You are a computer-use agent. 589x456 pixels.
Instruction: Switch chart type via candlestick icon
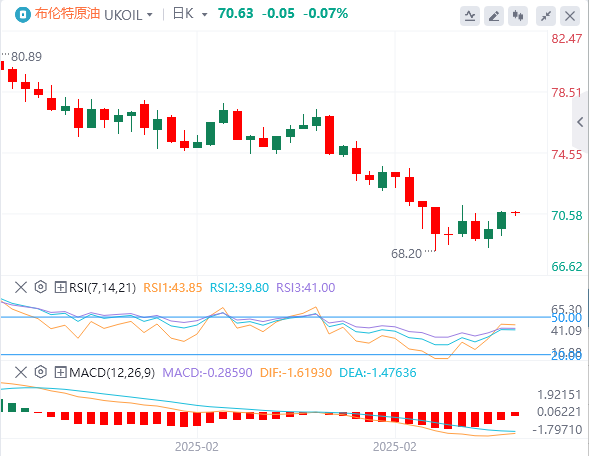coord(518,16)
